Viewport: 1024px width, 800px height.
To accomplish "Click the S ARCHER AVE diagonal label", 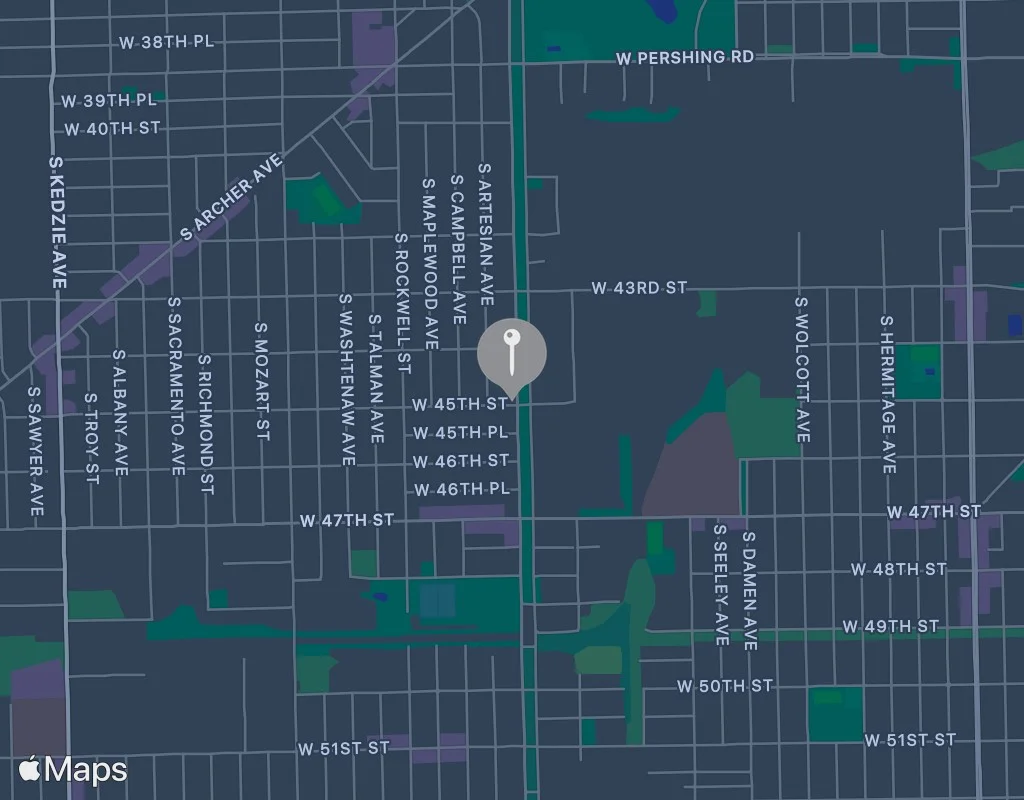I will pyautogui.click(x=231, y=197).
